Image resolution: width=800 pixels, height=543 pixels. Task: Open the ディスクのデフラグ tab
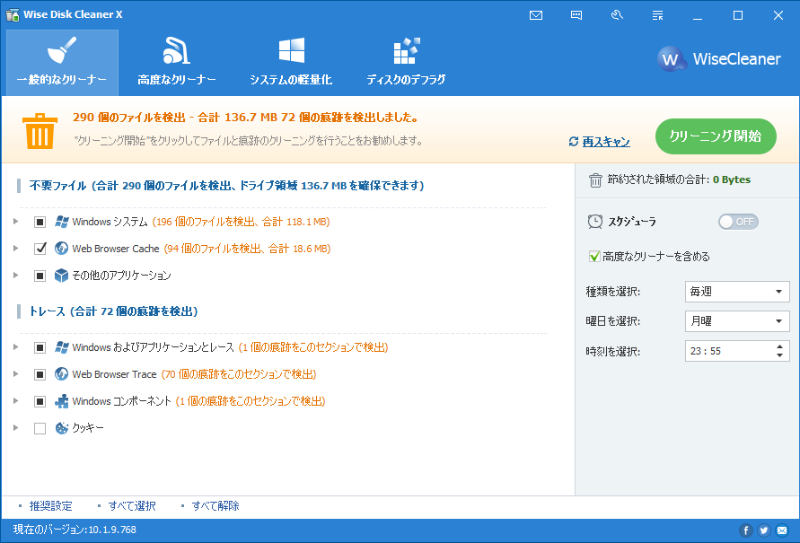(406, 62)
